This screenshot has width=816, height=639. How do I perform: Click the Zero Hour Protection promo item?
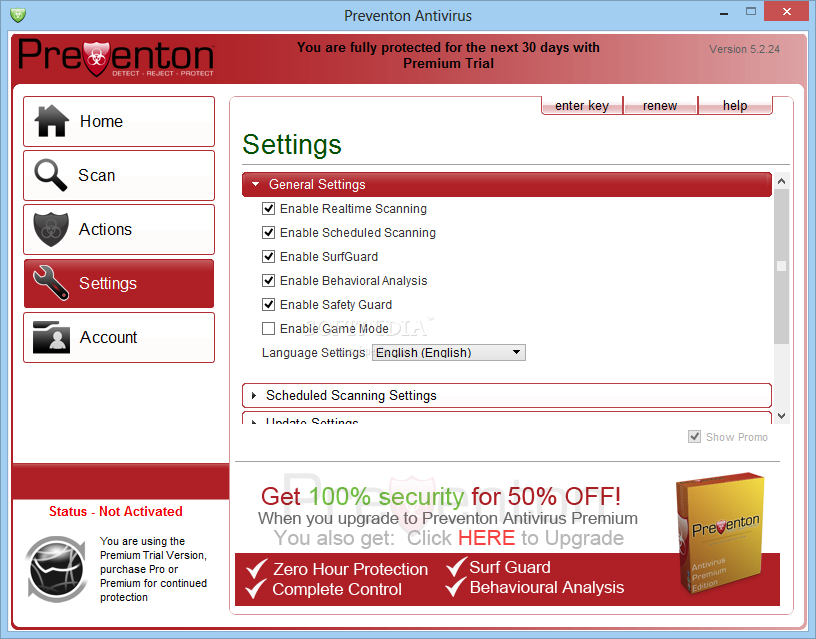pyautogui.click(x=337, y=569)
